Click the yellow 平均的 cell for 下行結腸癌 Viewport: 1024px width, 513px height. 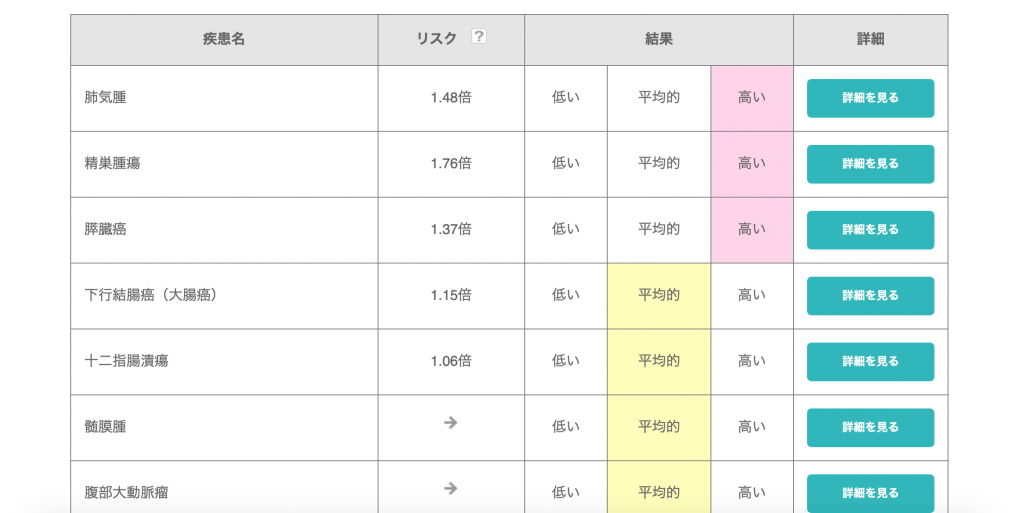click(659, 295)
